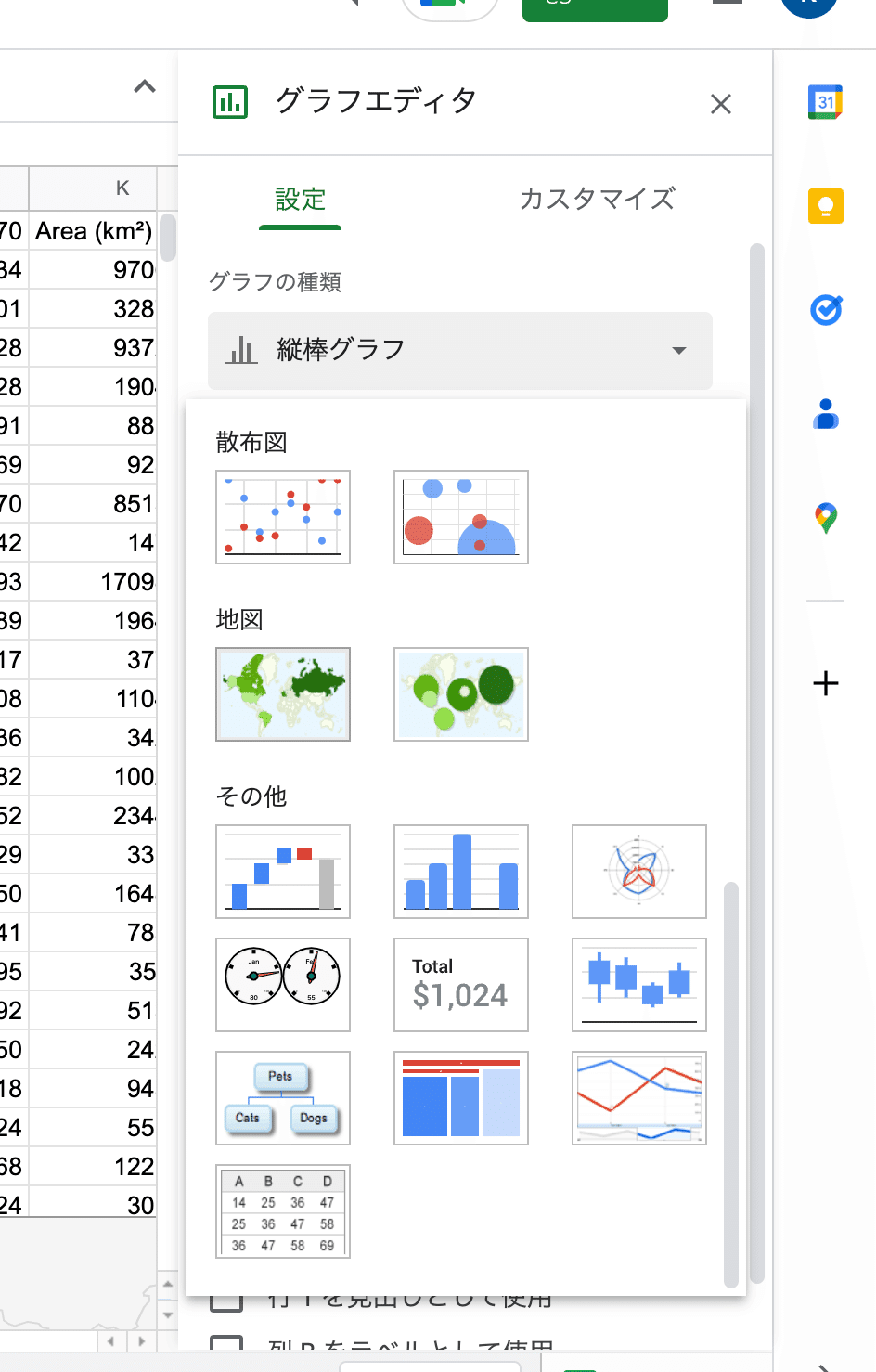The height and width of the screenshot is (1372, 876).
Task: Collapse the spreadsheet header with the chevron
Action: point(143,86)
